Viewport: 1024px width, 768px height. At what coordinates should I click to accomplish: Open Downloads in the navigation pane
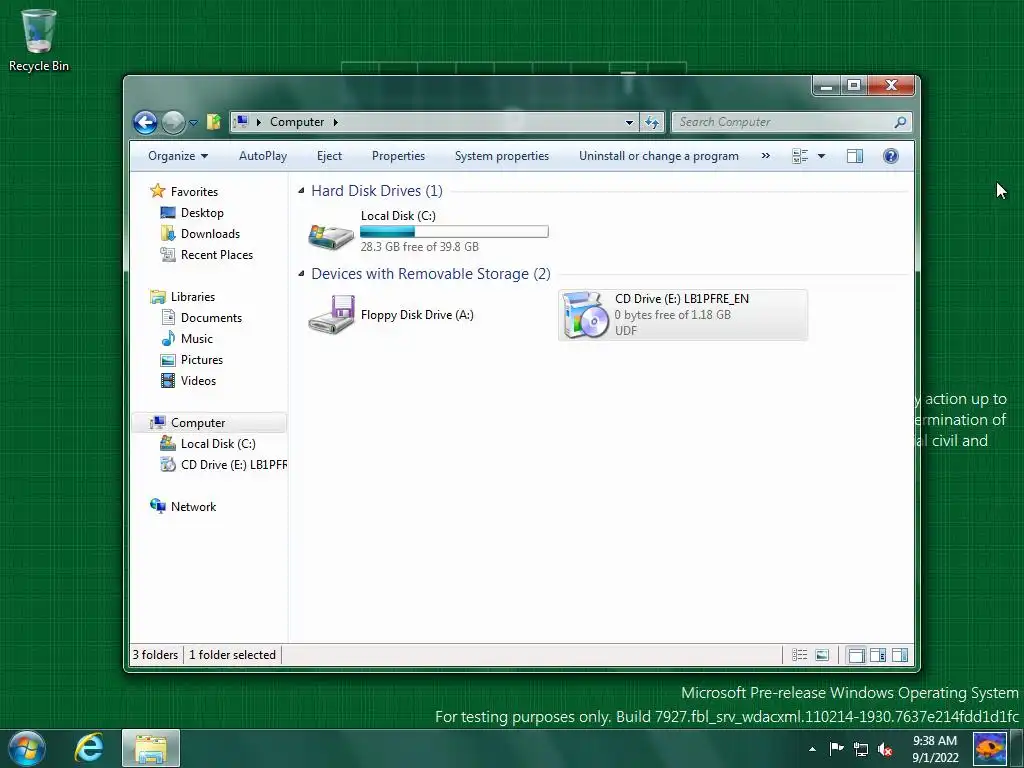click(210, 234)
